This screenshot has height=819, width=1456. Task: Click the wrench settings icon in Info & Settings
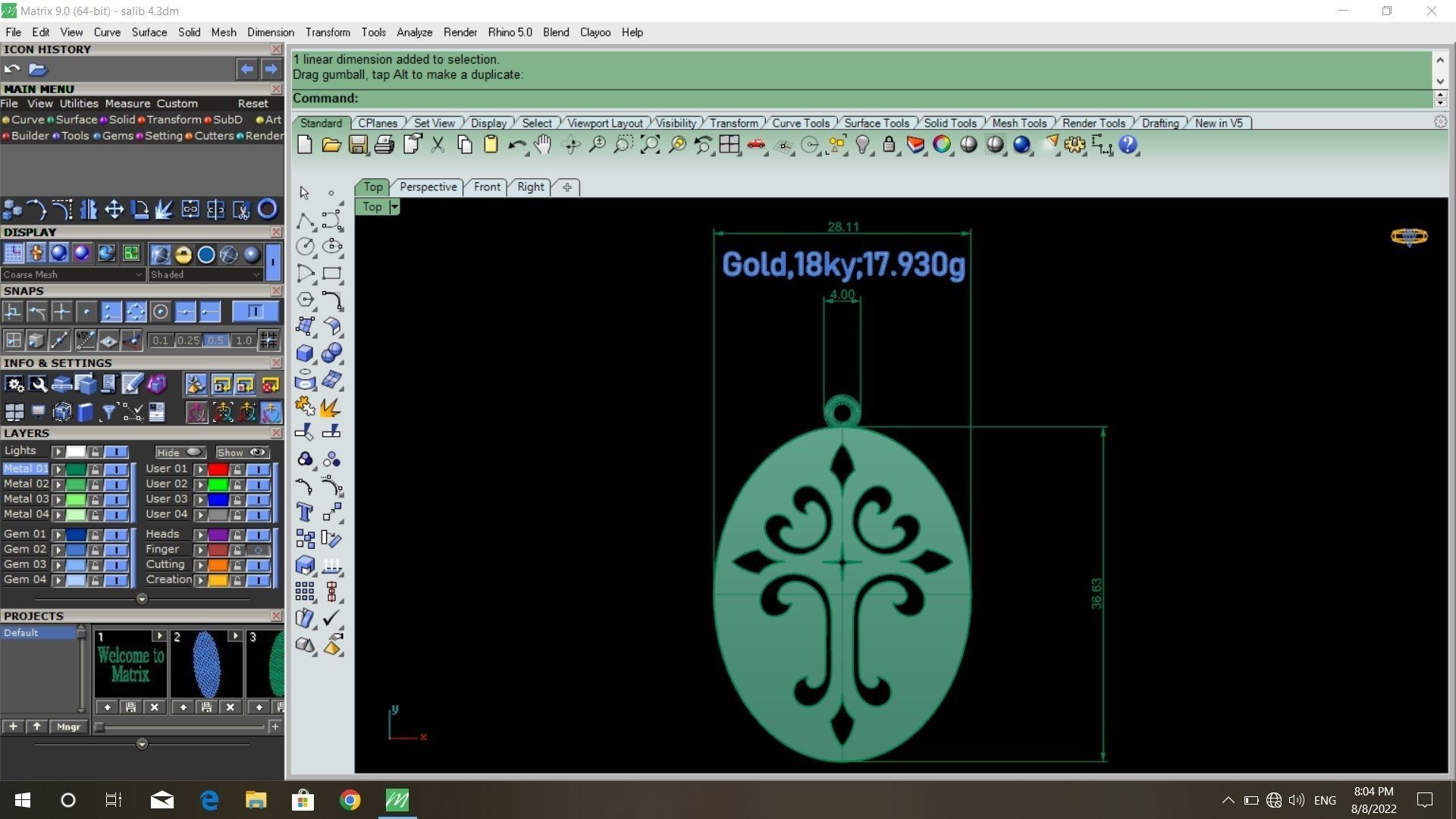(x=38, y=384)
